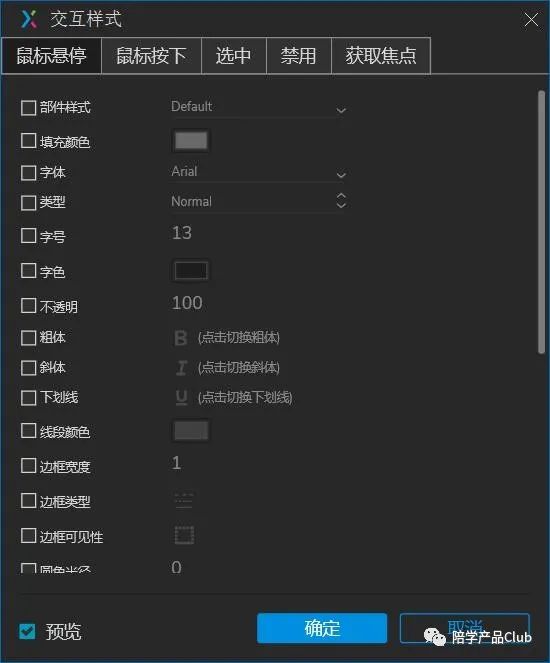Enable the 边框可见性 checkbox

pos(28,535)
